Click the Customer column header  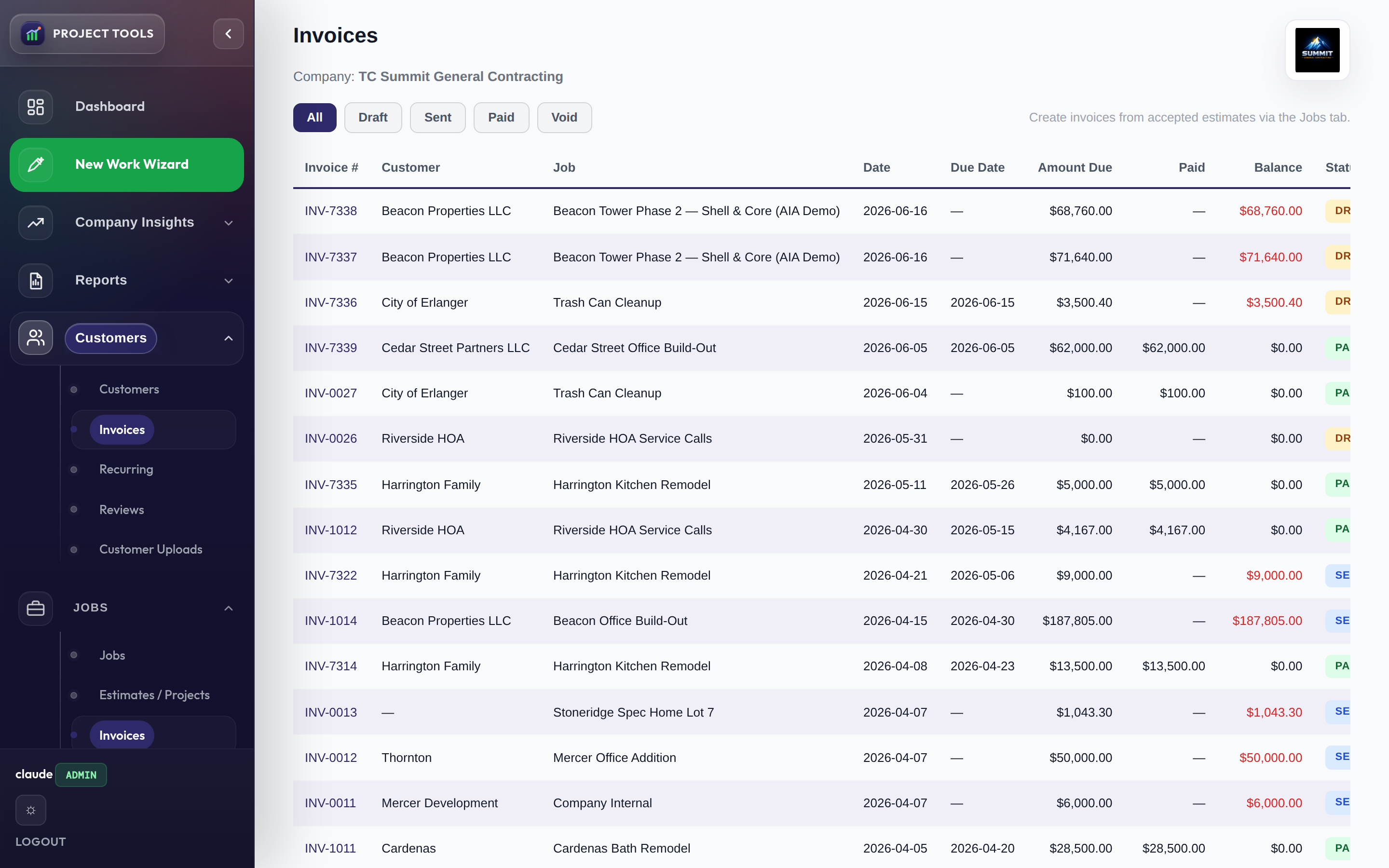pos(410,168)
